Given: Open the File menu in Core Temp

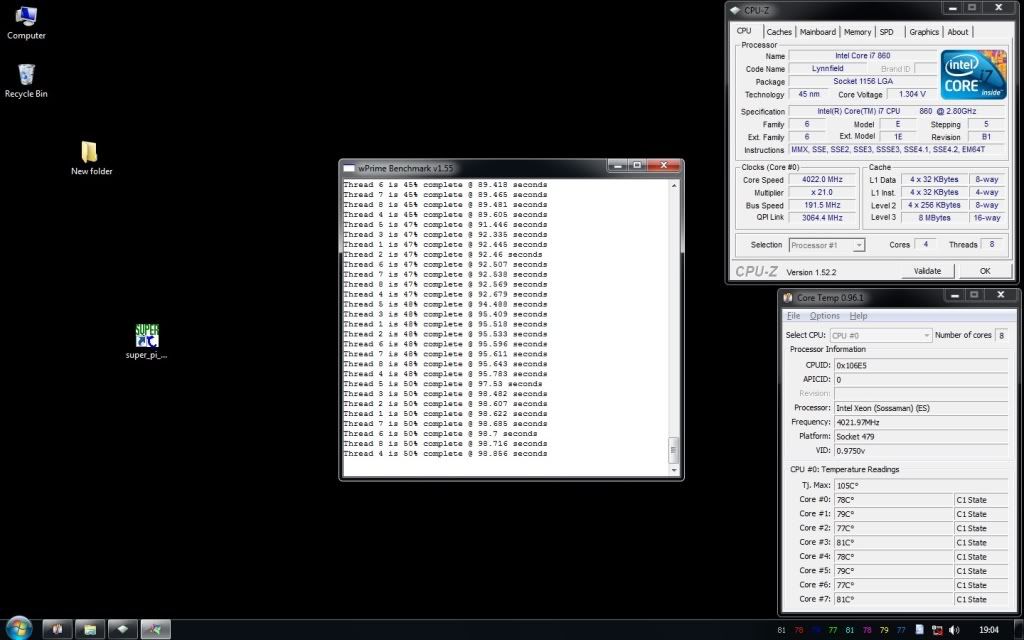Looking at the screenshot, I should tap(793, 315).
